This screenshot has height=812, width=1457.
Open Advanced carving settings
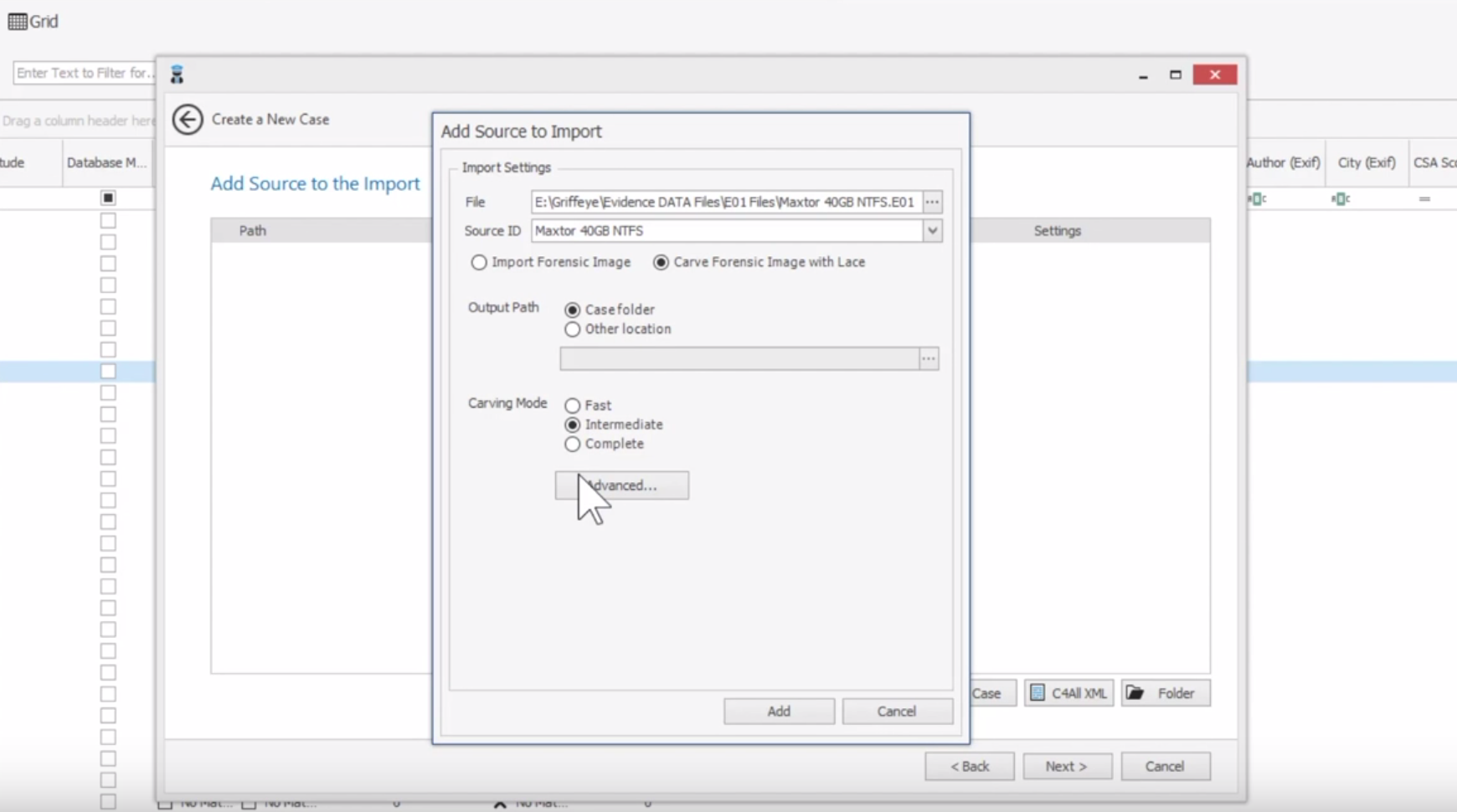621,486
